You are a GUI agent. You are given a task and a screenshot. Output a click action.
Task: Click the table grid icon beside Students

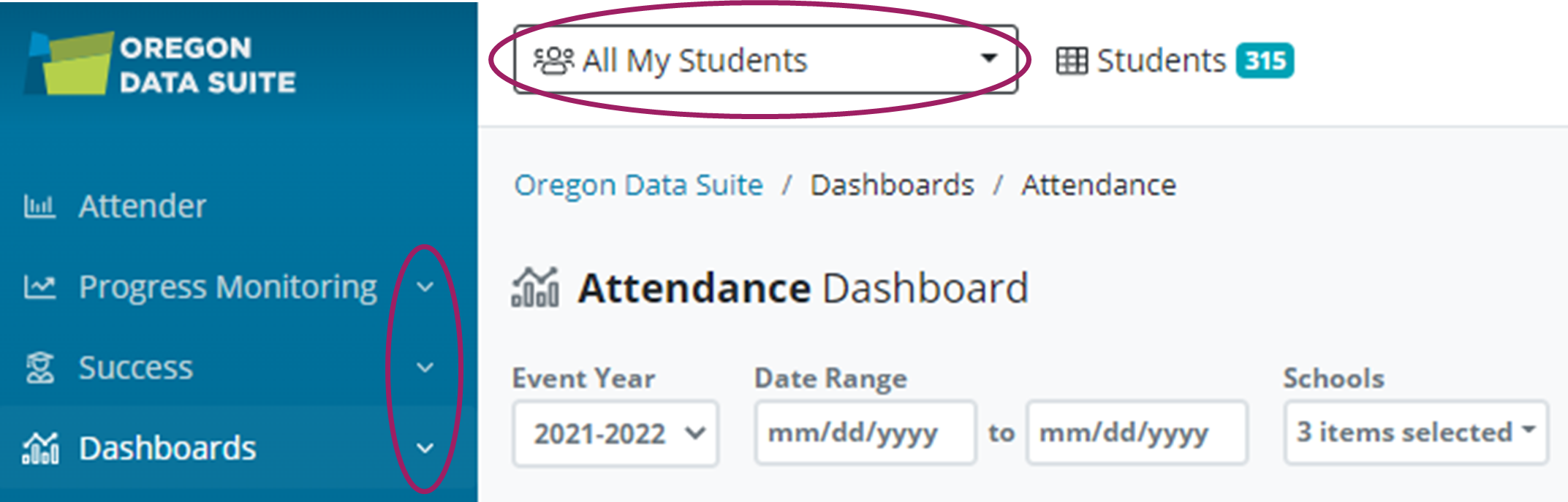[x=1072, y=61]
